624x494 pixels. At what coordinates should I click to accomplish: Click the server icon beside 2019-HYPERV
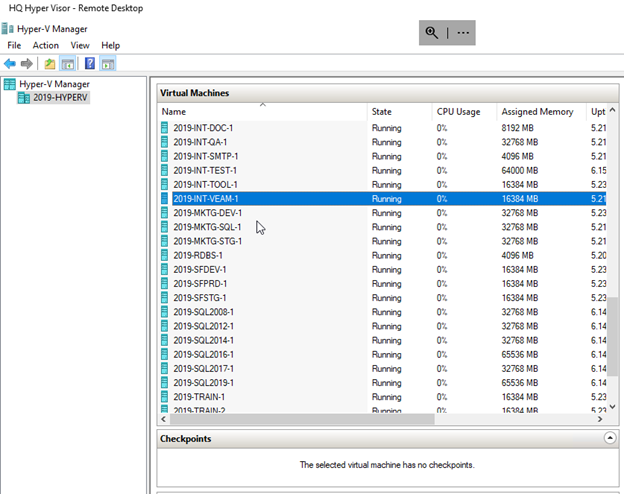pyautogui.click(x=24, y=98)
